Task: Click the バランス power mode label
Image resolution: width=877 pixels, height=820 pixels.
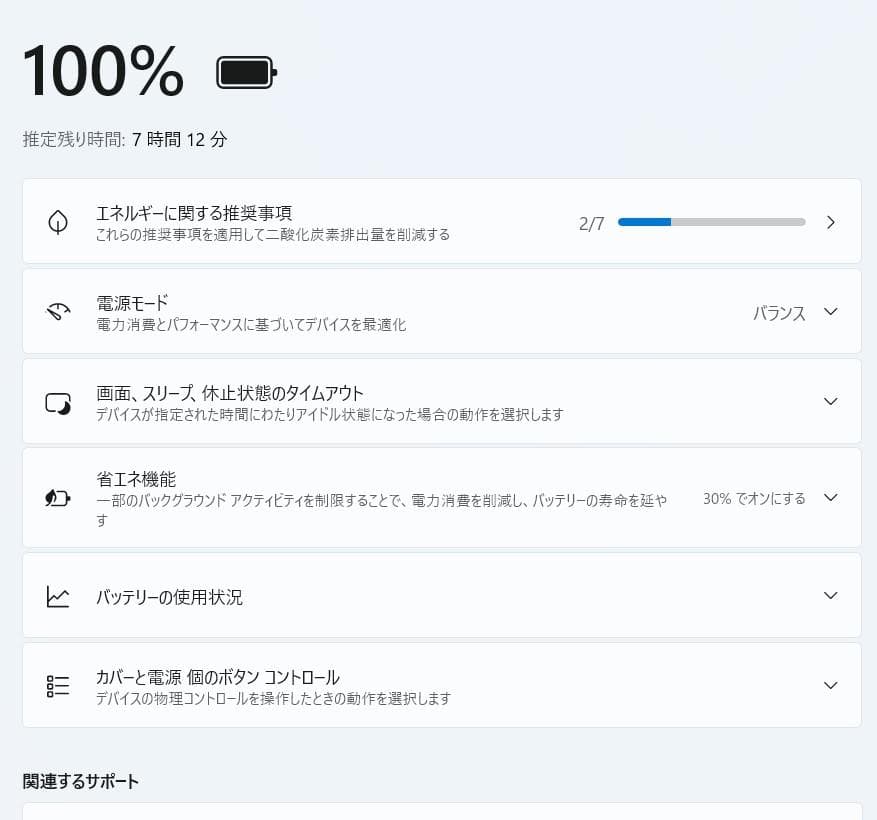Action: pos(779,312)
